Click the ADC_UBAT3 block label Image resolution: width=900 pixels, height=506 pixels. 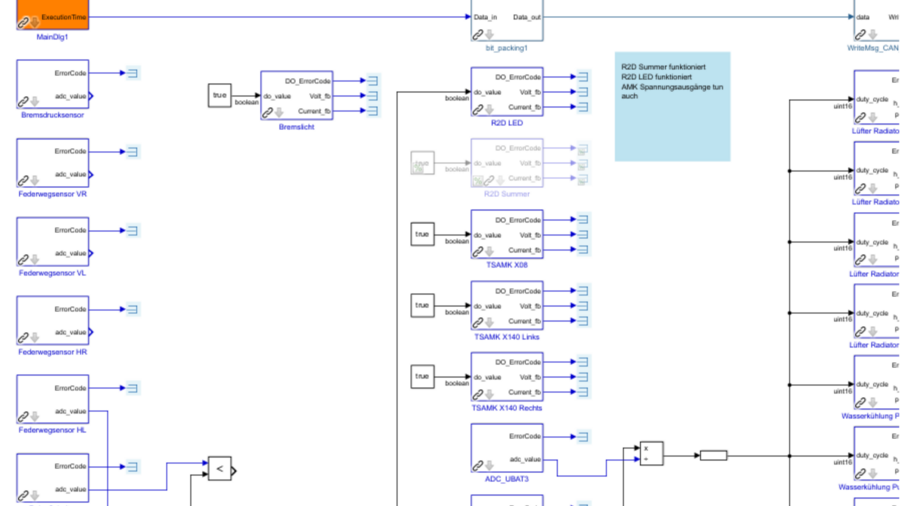(507, 479)
